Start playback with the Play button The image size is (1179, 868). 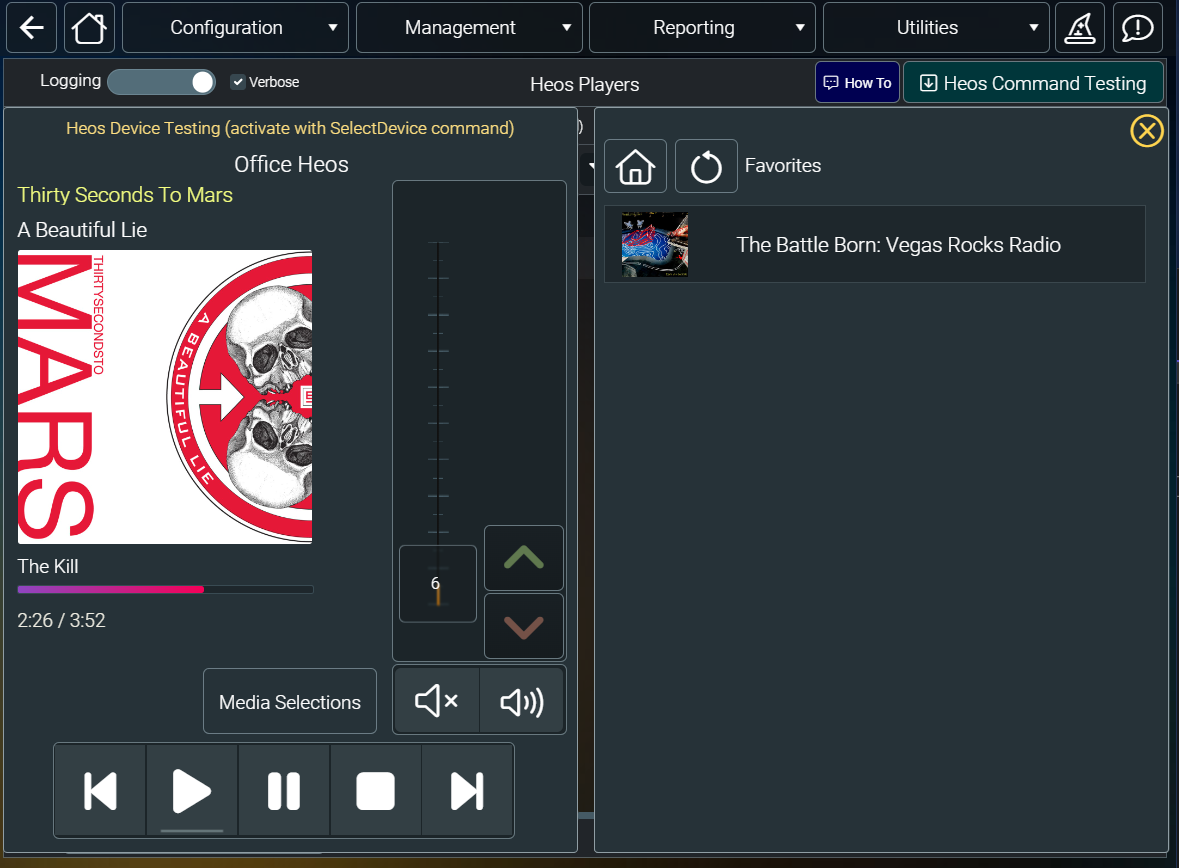click(x=192, y=791)
